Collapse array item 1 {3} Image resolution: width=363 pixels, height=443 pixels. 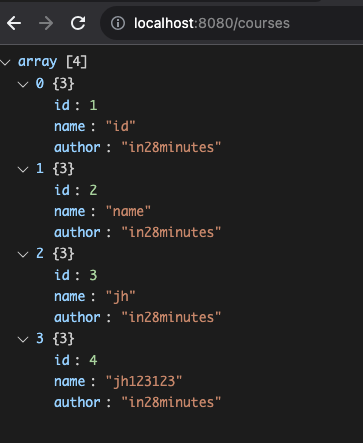[x=23, y=169]
